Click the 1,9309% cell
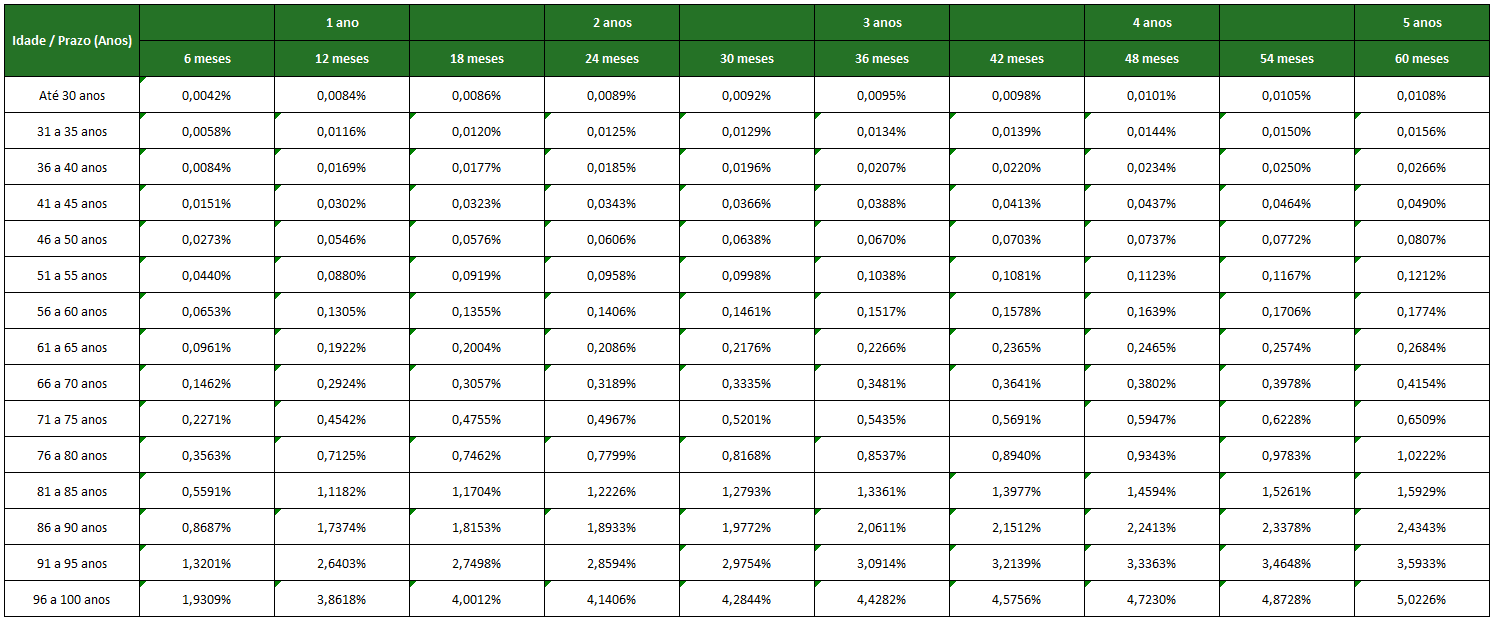The height and width of the screenshot is (619, 1495). coord(207,599)
